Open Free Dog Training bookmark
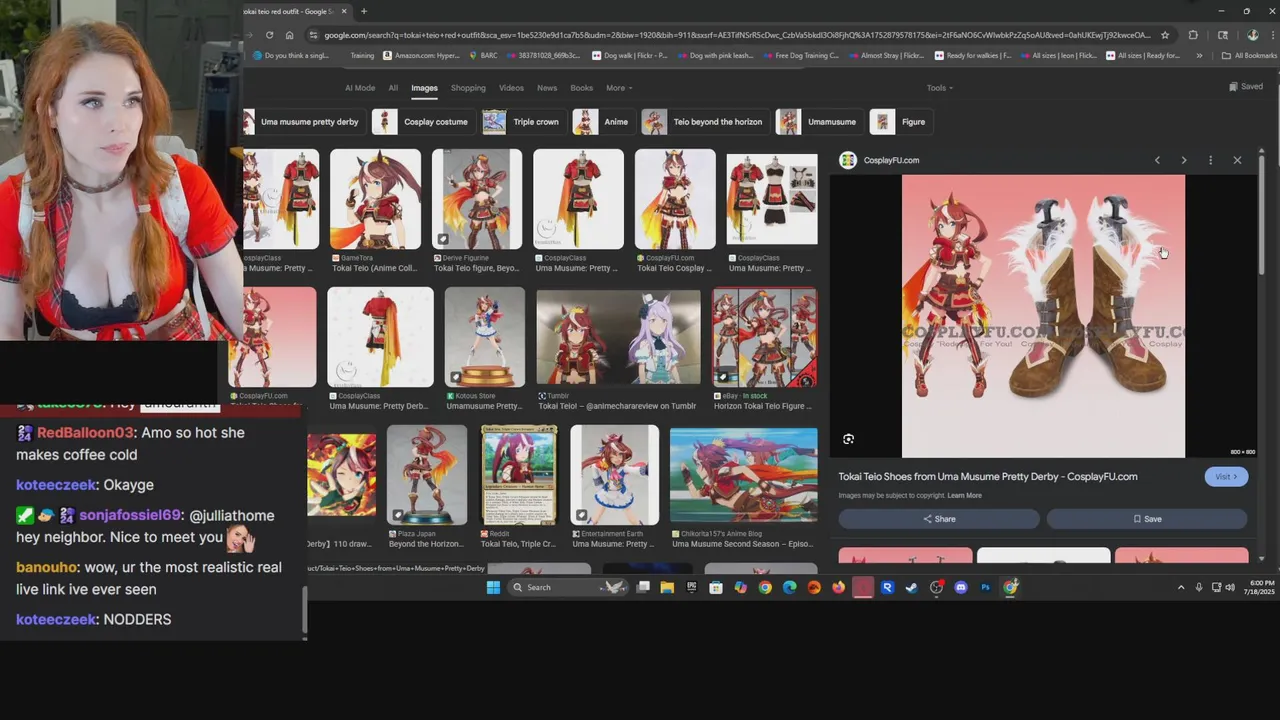Viewport: 1280px width, 720px height. pyautogui.click(x=800, y=56)
